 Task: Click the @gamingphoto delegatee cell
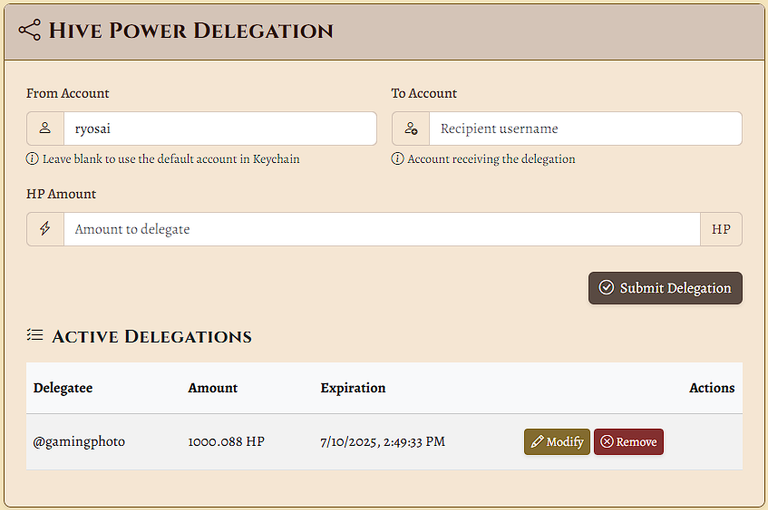pos(79,442)
